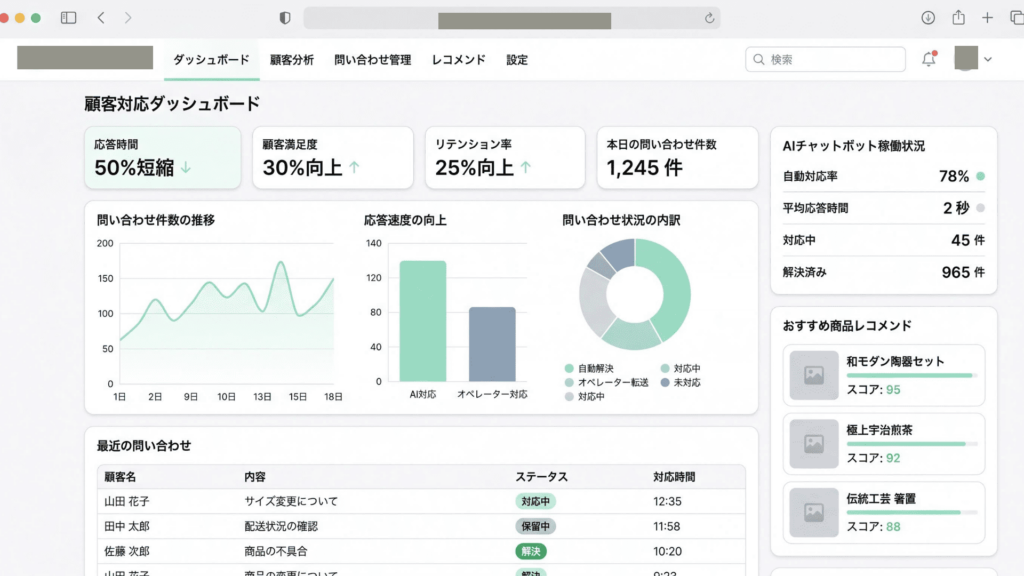
Task: Open the 問い合わせ管理 tab
Action: (x=373, y=59)
